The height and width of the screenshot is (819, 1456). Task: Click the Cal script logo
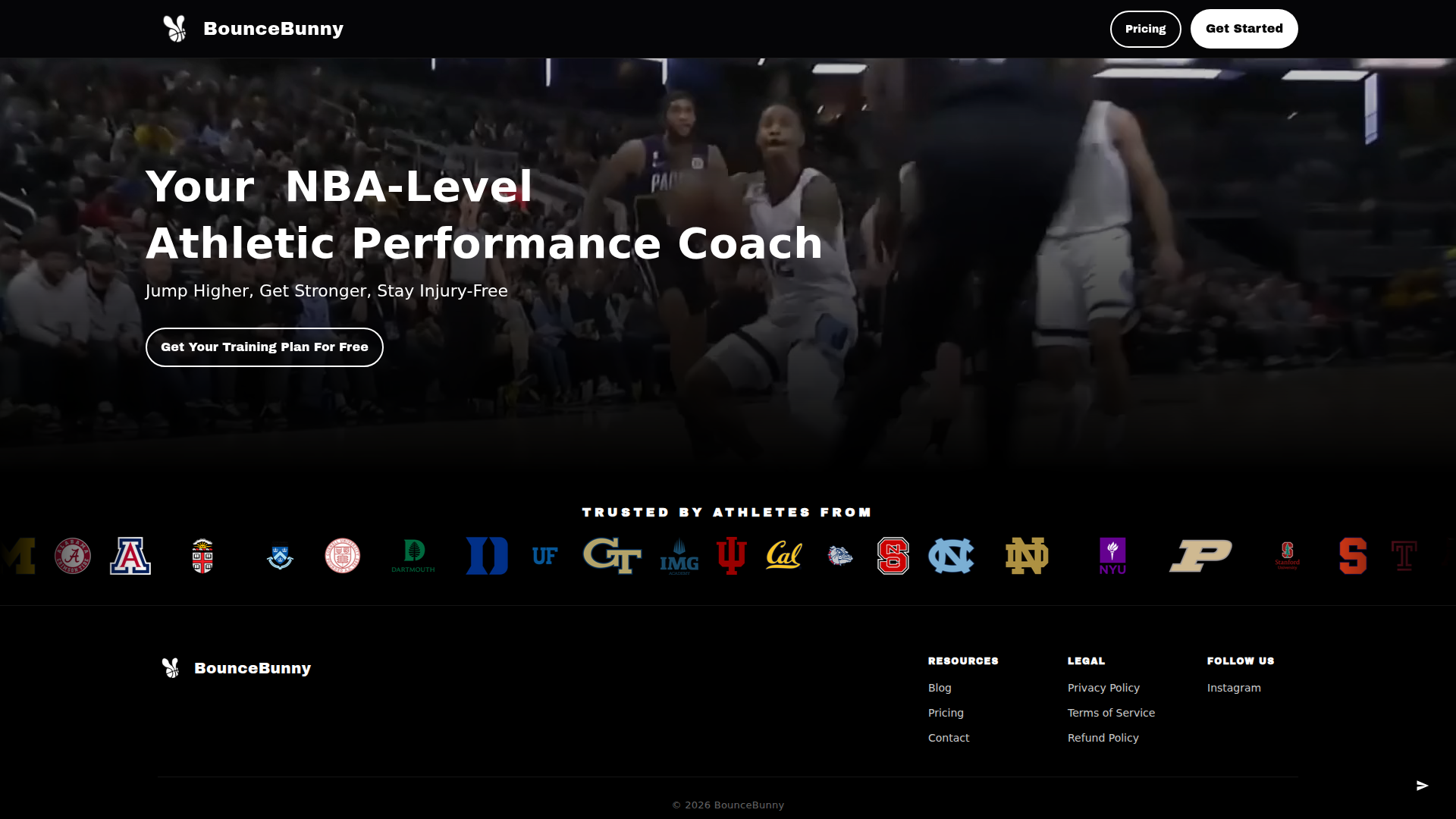tap(784, 556)
